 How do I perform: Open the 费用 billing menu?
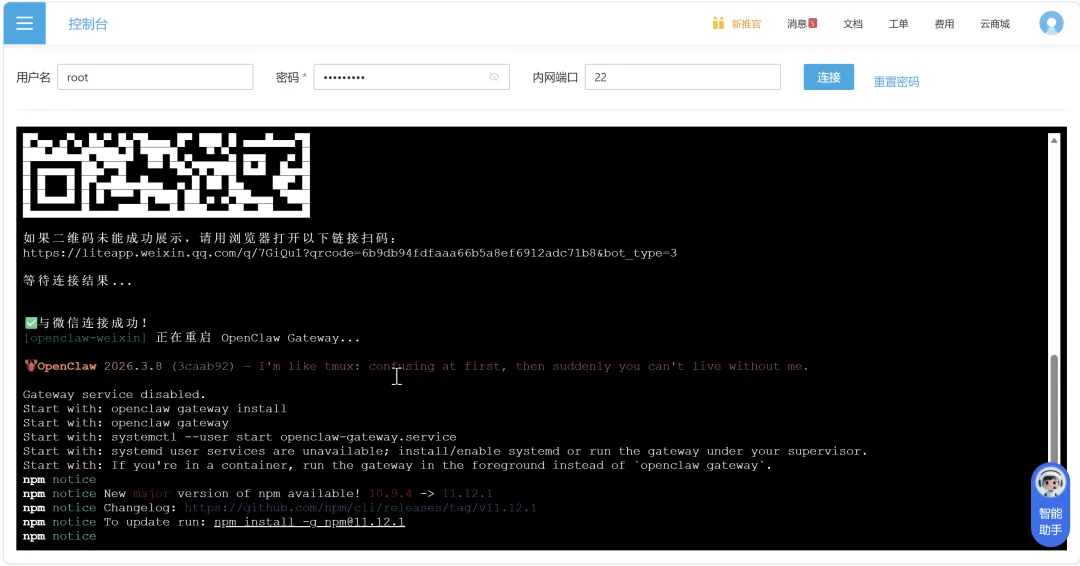coord(944,24)
